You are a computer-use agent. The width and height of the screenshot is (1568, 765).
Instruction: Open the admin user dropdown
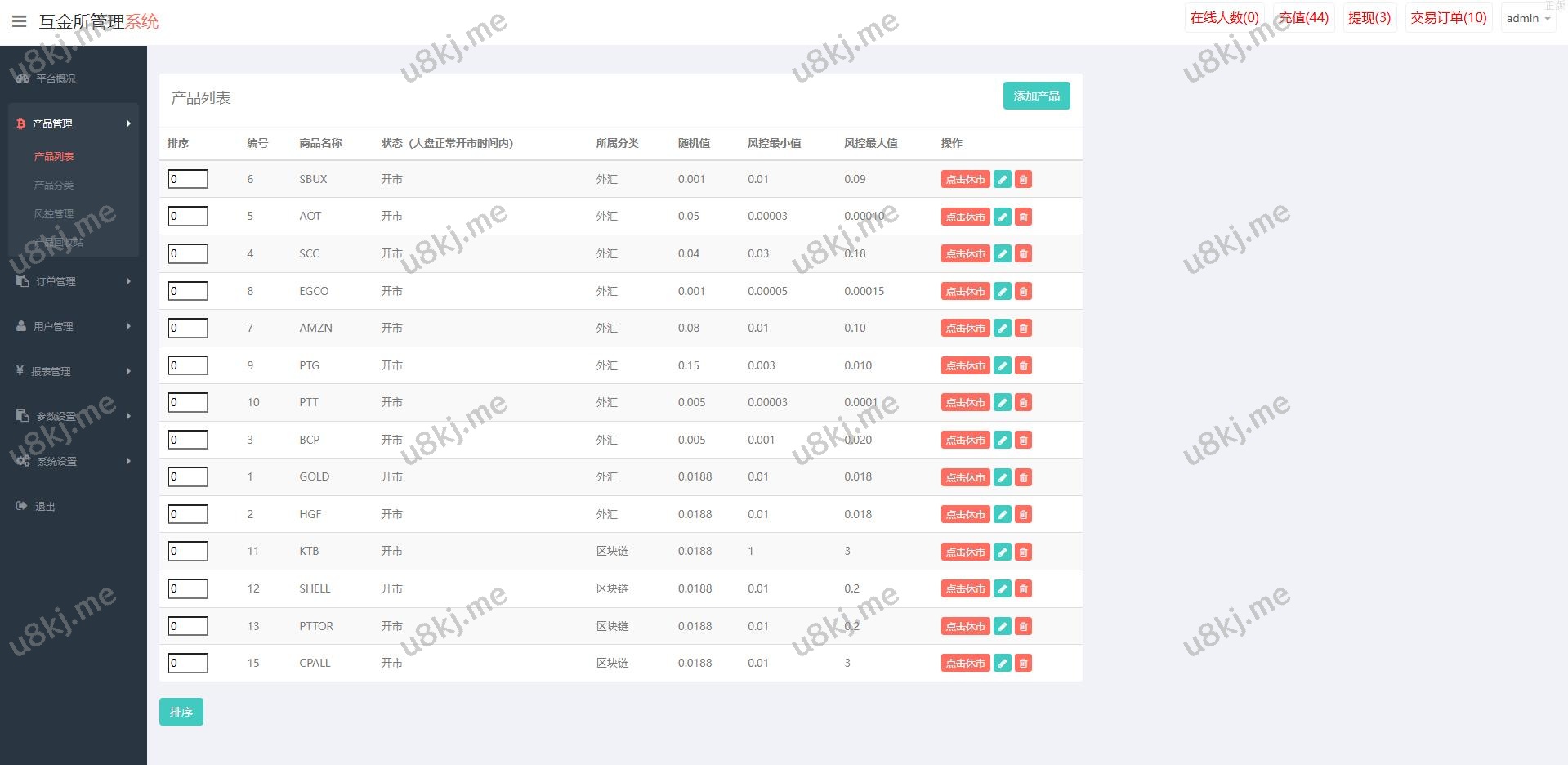click(x=1528, y=18)
